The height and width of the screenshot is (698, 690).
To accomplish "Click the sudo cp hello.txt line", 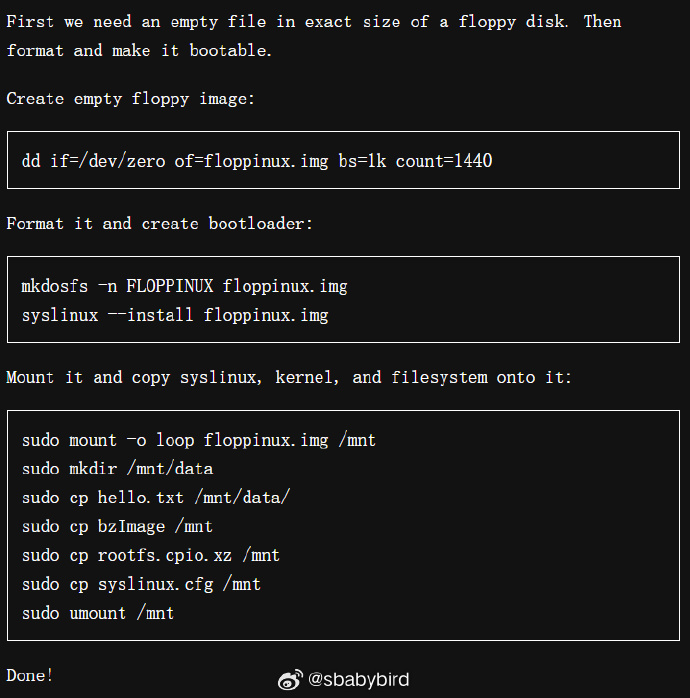I will [x=155, y=497].
